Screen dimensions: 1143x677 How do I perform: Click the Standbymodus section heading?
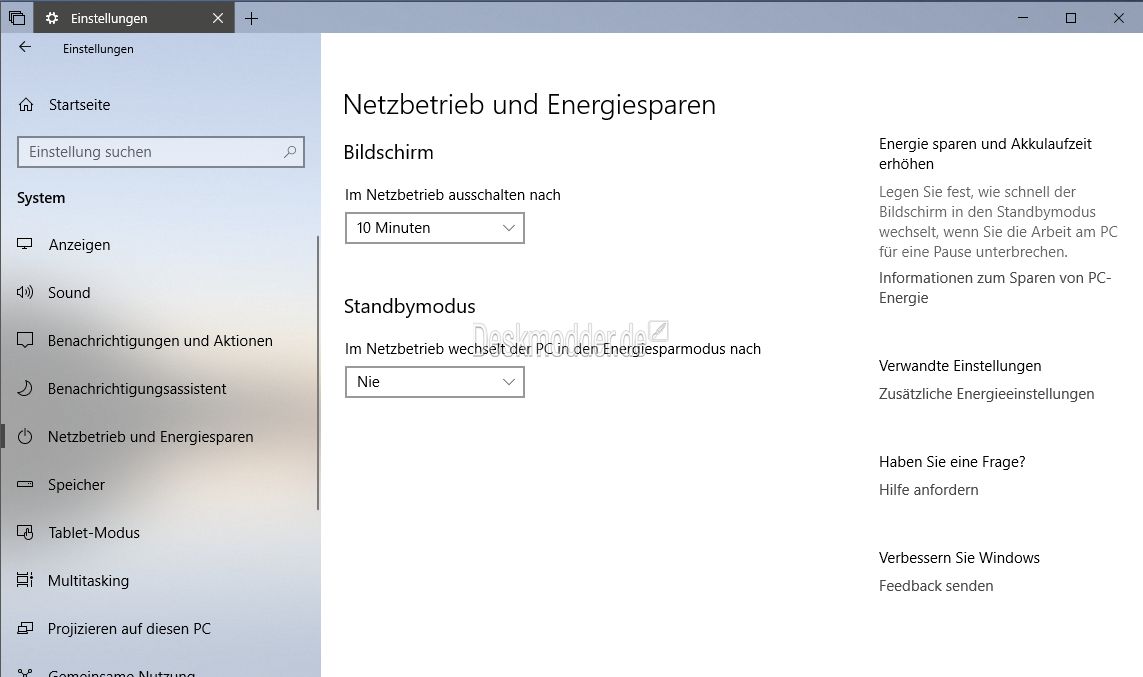(410, 306)
